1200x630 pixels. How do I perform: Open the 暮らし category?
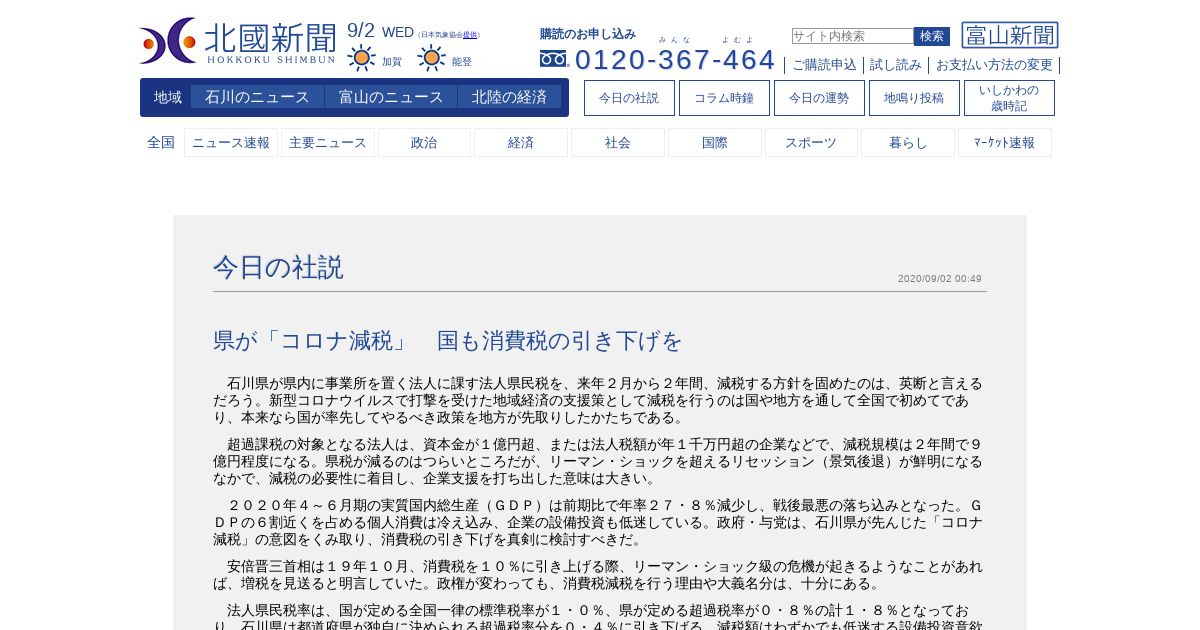click(x=908, y=143)
